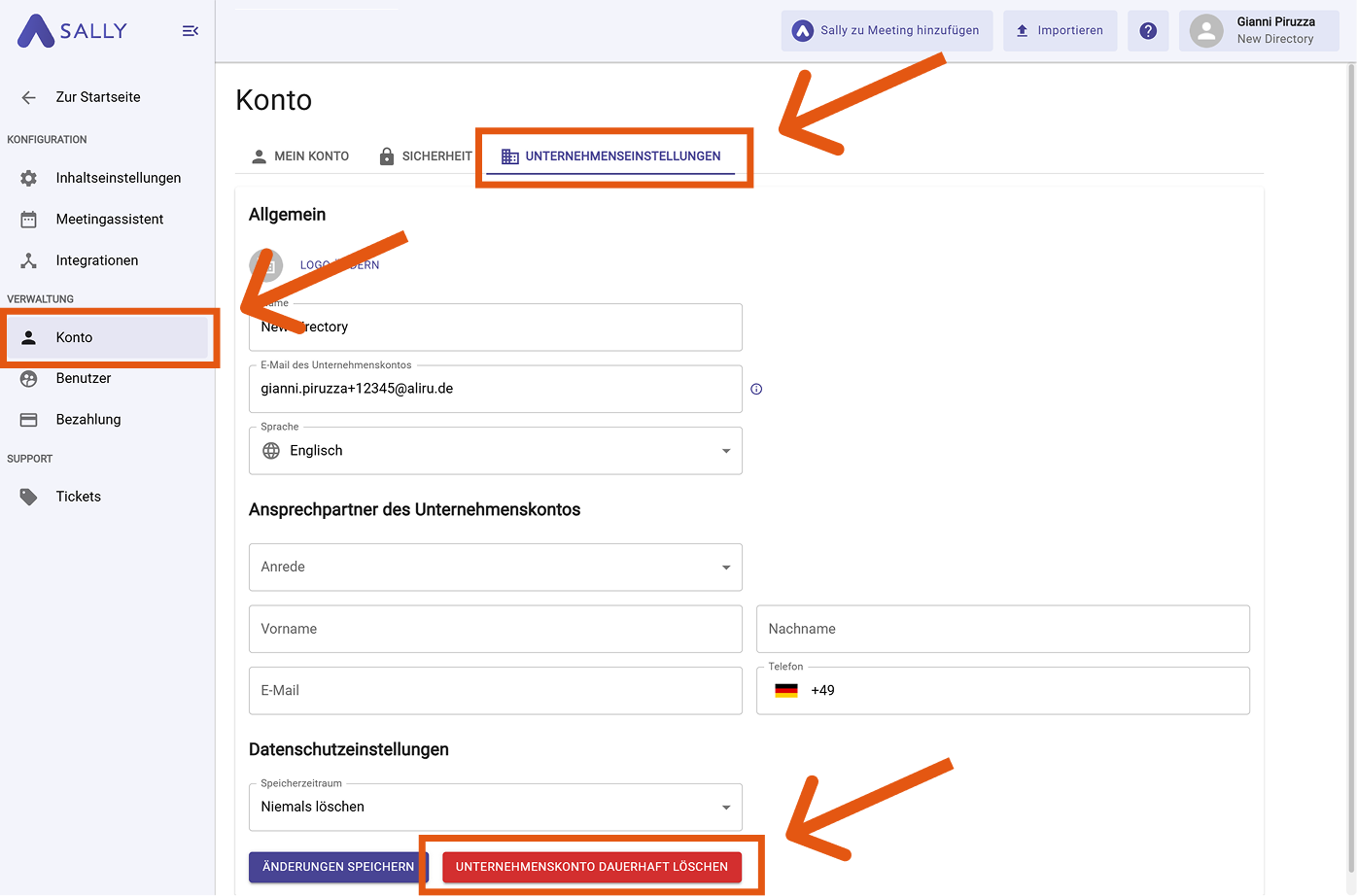1357x896 pixels.
Task: Click the person icon beside Konto
Action: pyautogui.click(x=29, y=337)
